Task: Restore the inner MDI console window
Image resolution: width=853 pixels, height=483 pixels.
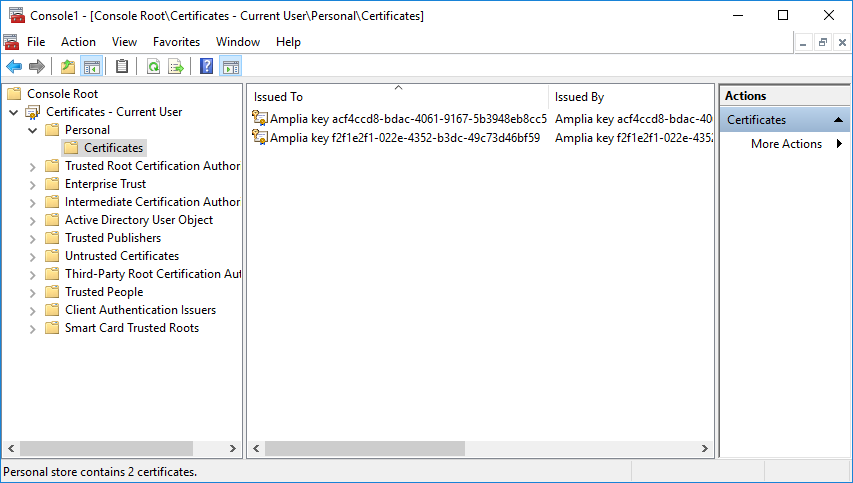Action: (x=823, y=42)
